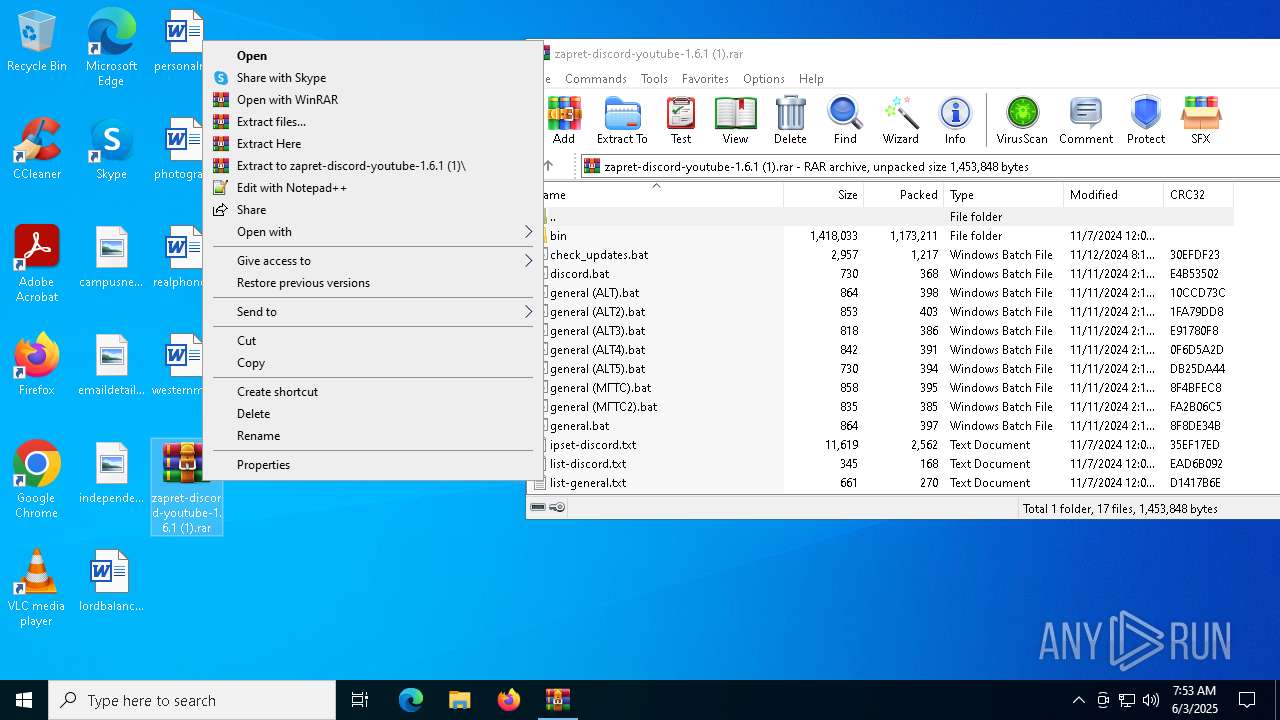Choose Share with Skype
The image size is (1280, 720).
373,78
